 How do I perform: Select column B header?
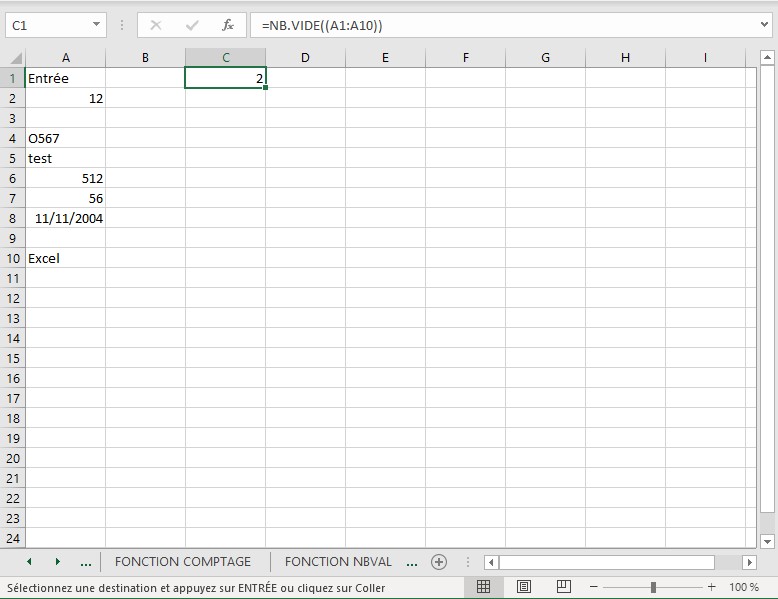pyautogui.click(x=145, y=58)
